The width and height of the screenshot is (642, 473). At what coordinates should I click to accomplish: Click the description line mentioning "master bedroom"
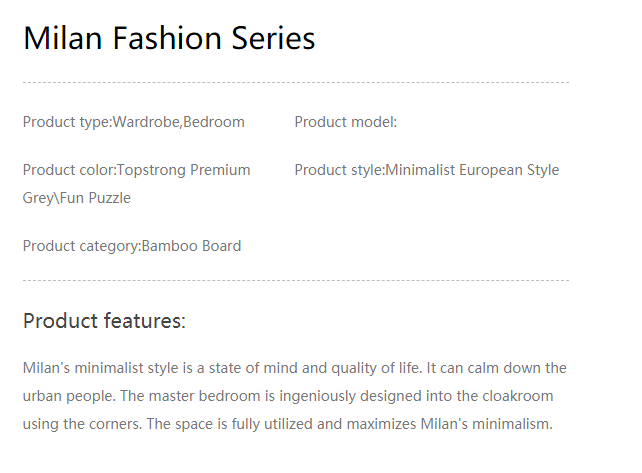tap(288, 396)
